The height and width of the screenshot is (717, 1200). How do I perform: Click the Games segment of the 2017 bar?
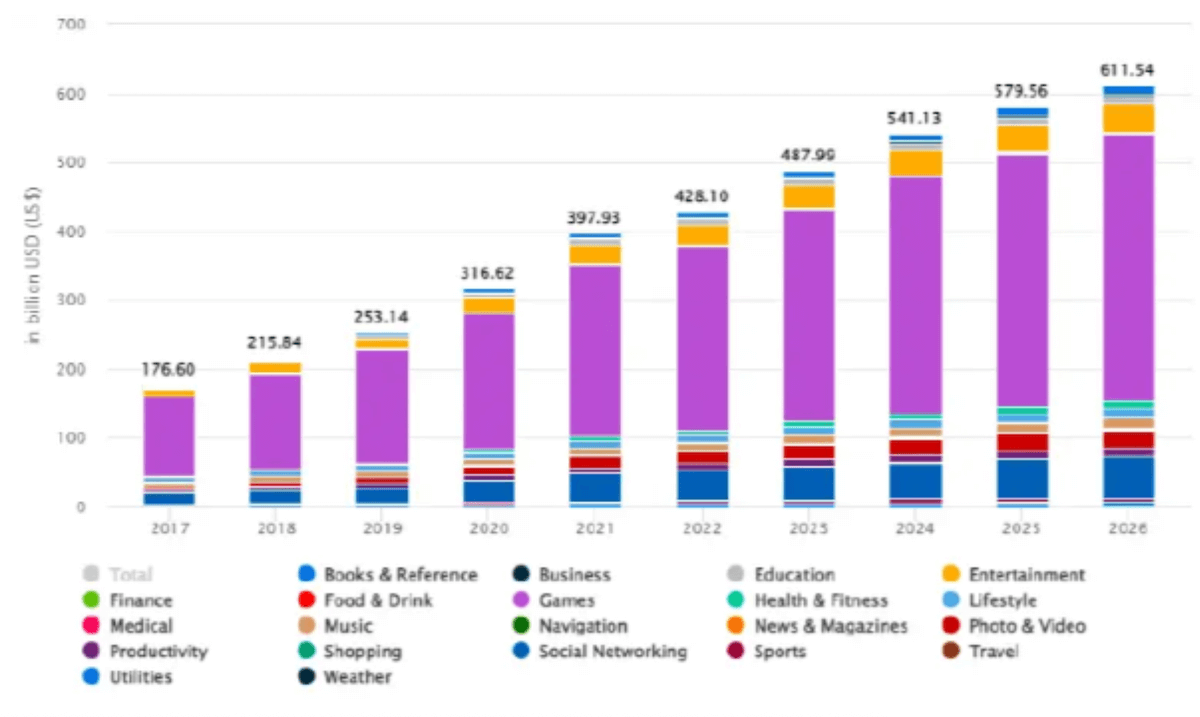pyautogui.click(x=169, y=435)
